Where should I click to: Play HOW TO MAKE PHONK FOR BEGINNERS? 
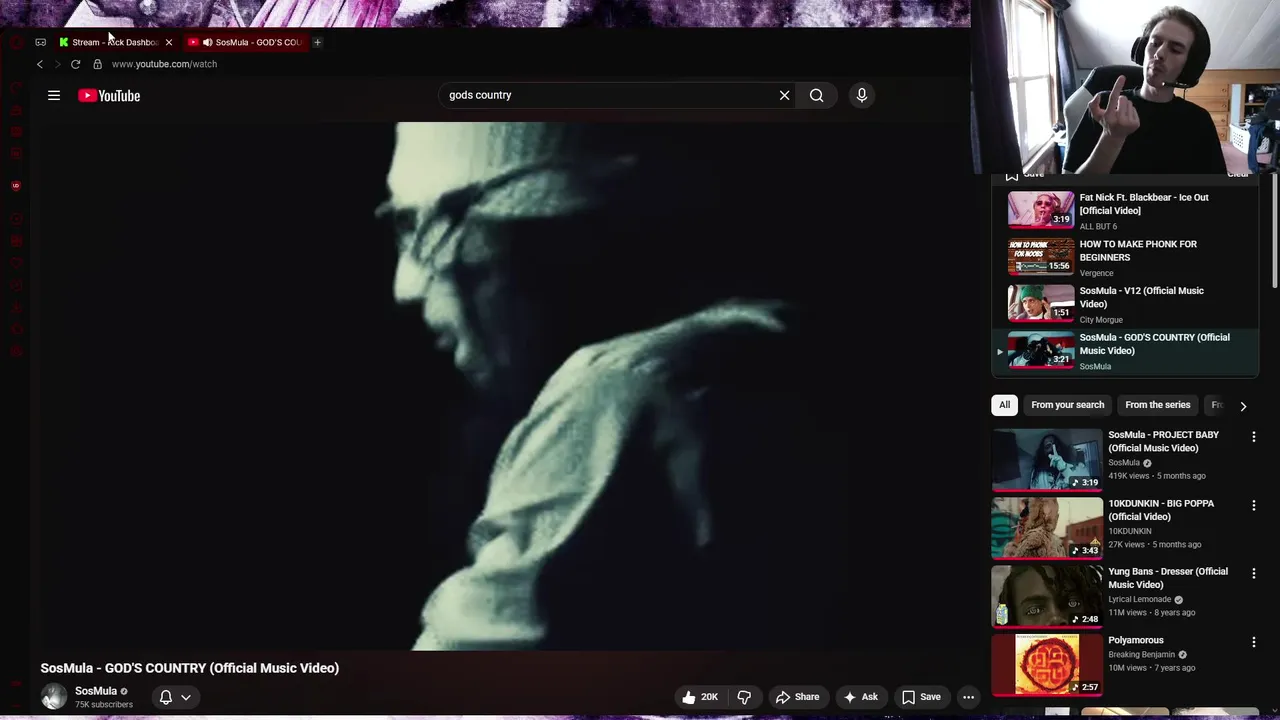tap(1124, 257)
